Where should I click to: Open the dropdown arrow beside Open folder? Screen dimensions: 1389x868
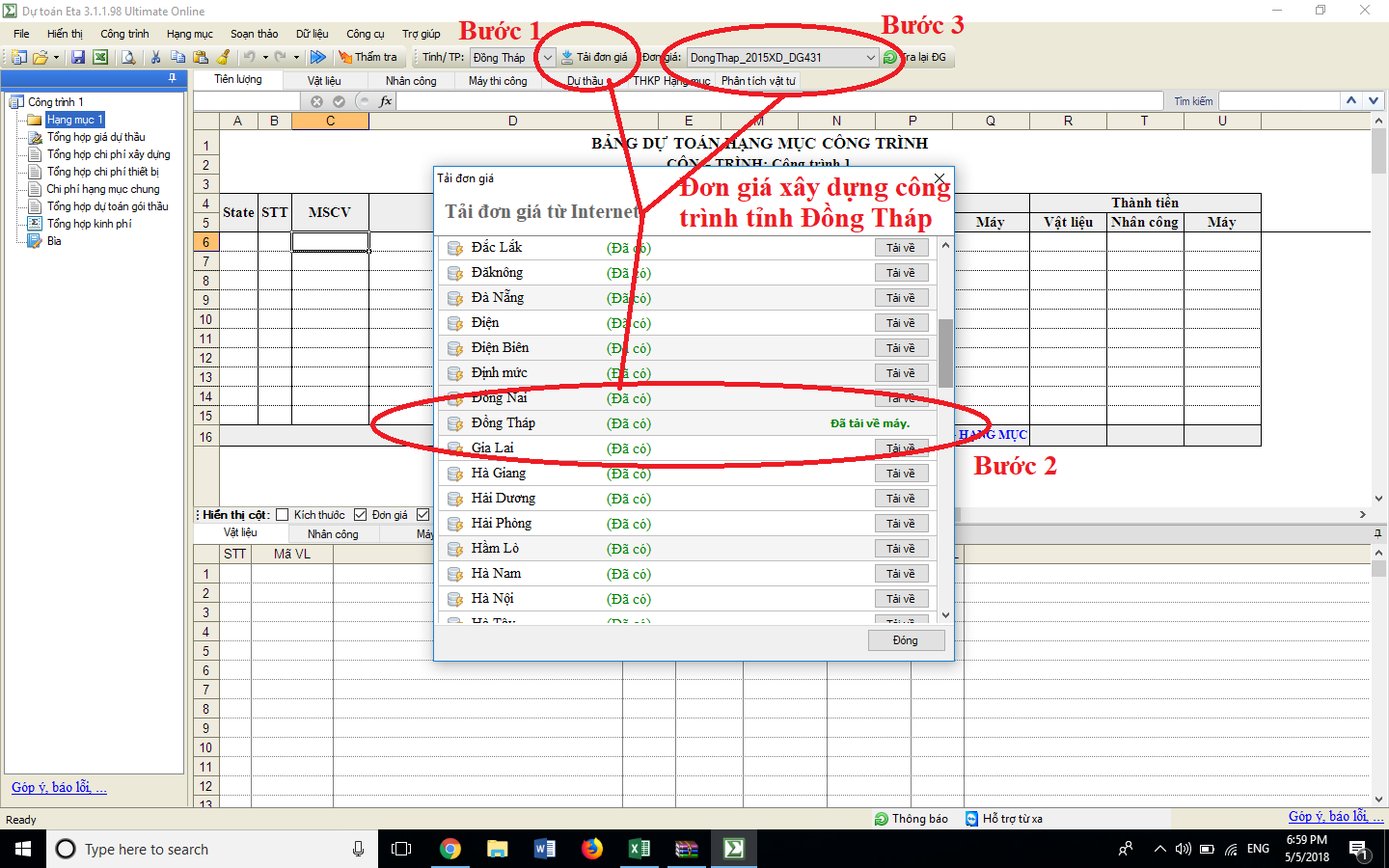coord(56,58)
